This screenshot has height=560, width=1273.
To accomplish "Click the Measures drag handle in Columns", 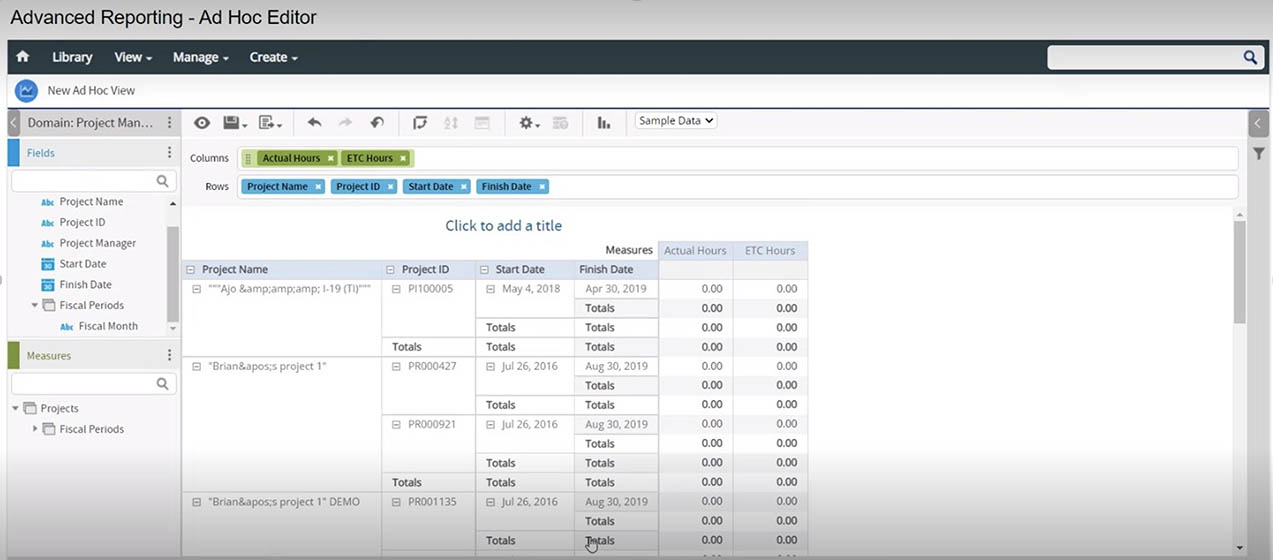I will click(x=248, y=158).
